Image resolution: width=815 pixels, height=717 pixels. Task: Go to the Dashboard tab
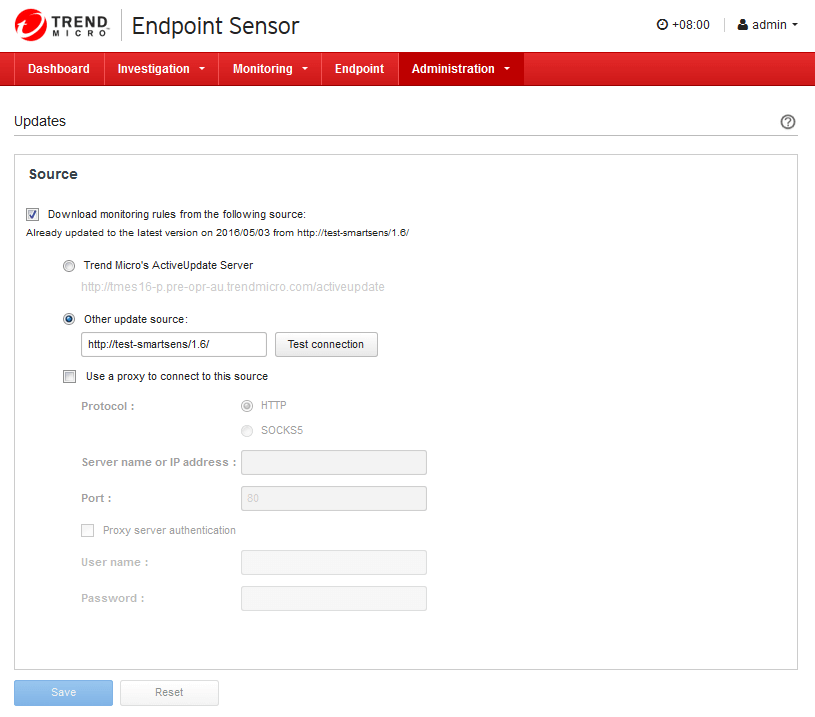click(x=59, y=69)
